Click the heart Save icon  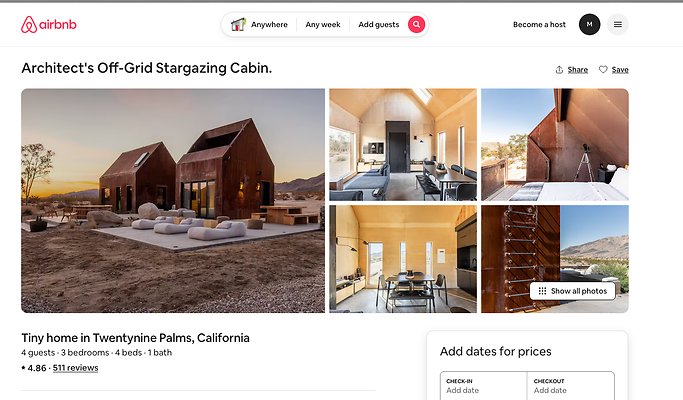(x=603, y=69)
